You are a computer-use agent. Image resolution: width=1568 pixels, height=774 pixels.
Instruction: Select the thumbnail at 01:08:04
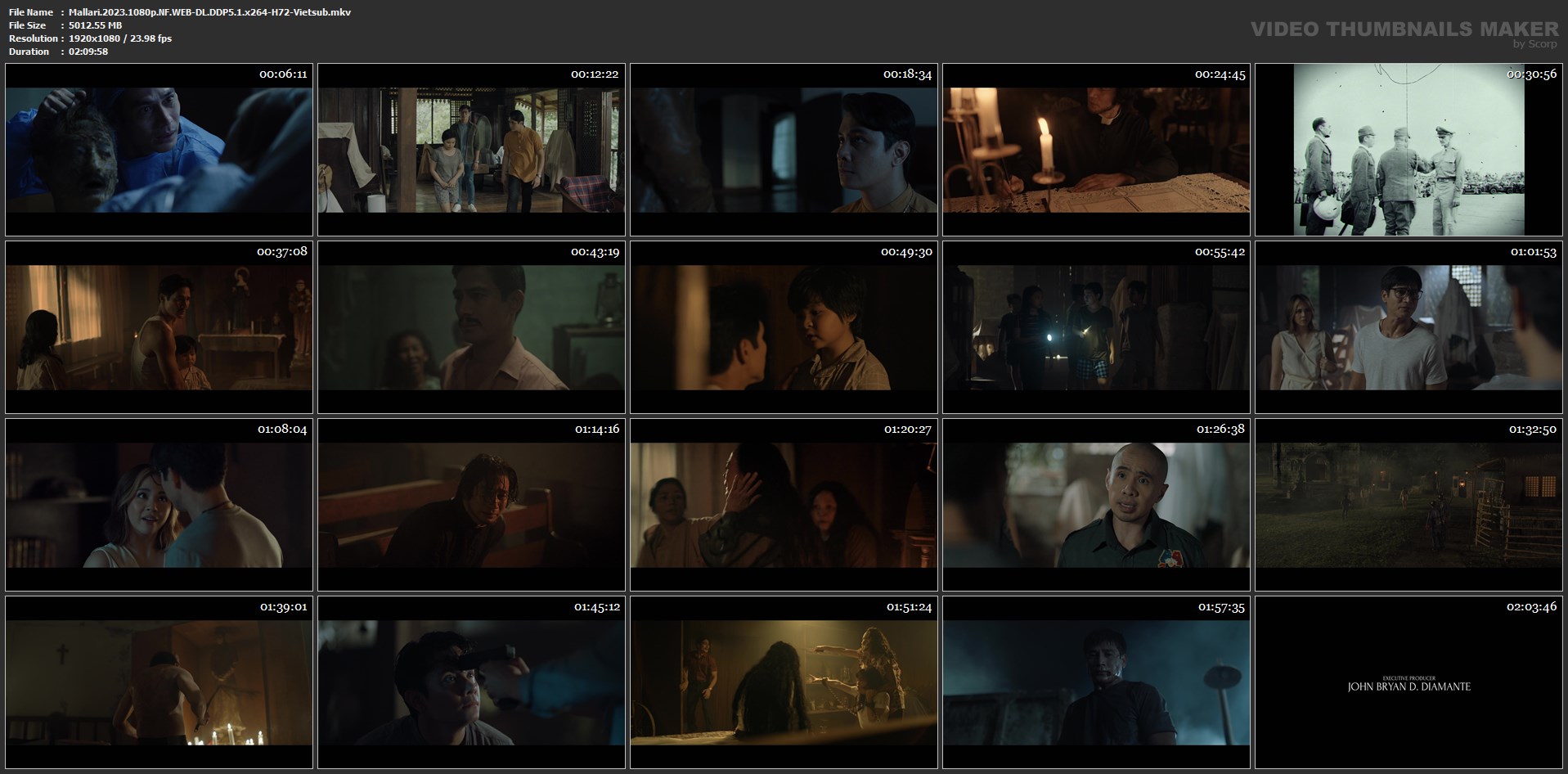[159, 505]
